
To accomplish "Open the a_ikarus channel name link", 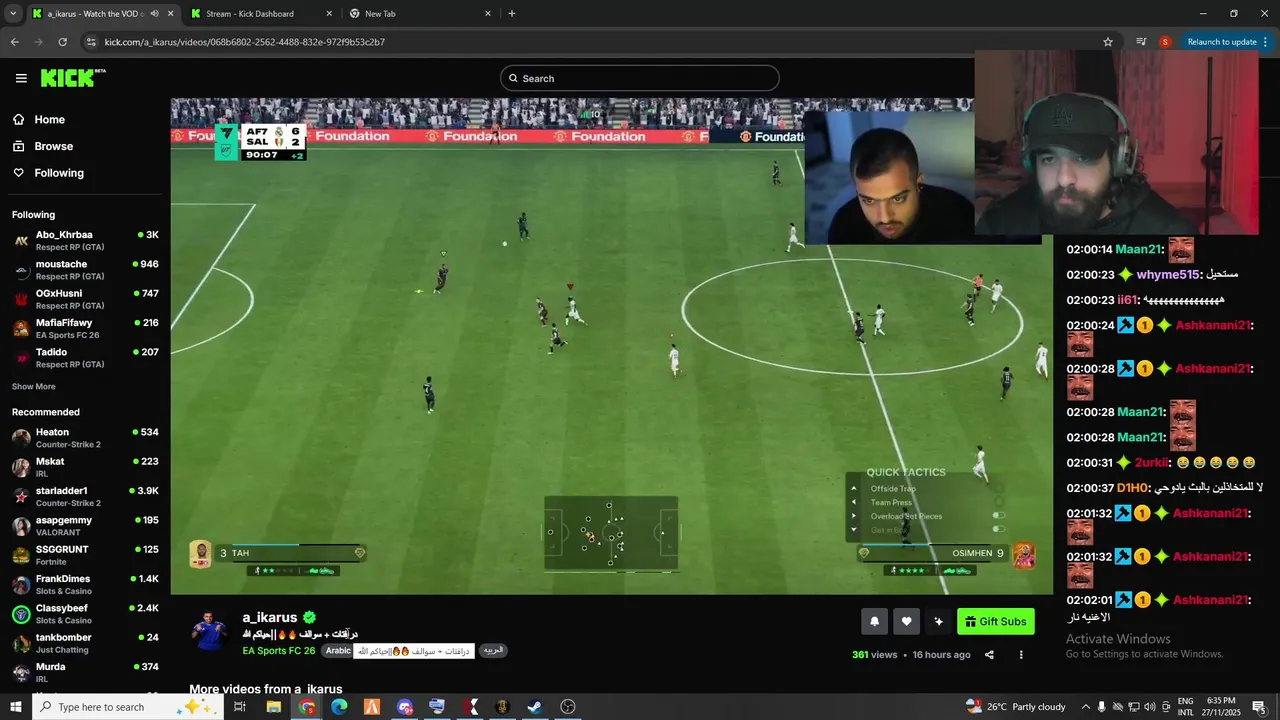I will [x=270, y=617].
